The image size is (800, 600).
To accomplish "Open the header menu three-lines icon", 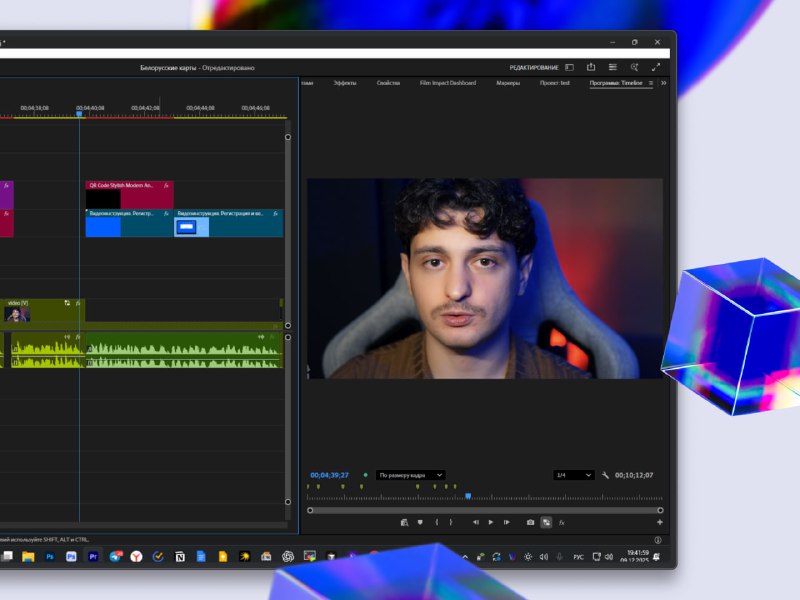I will 613,67.
